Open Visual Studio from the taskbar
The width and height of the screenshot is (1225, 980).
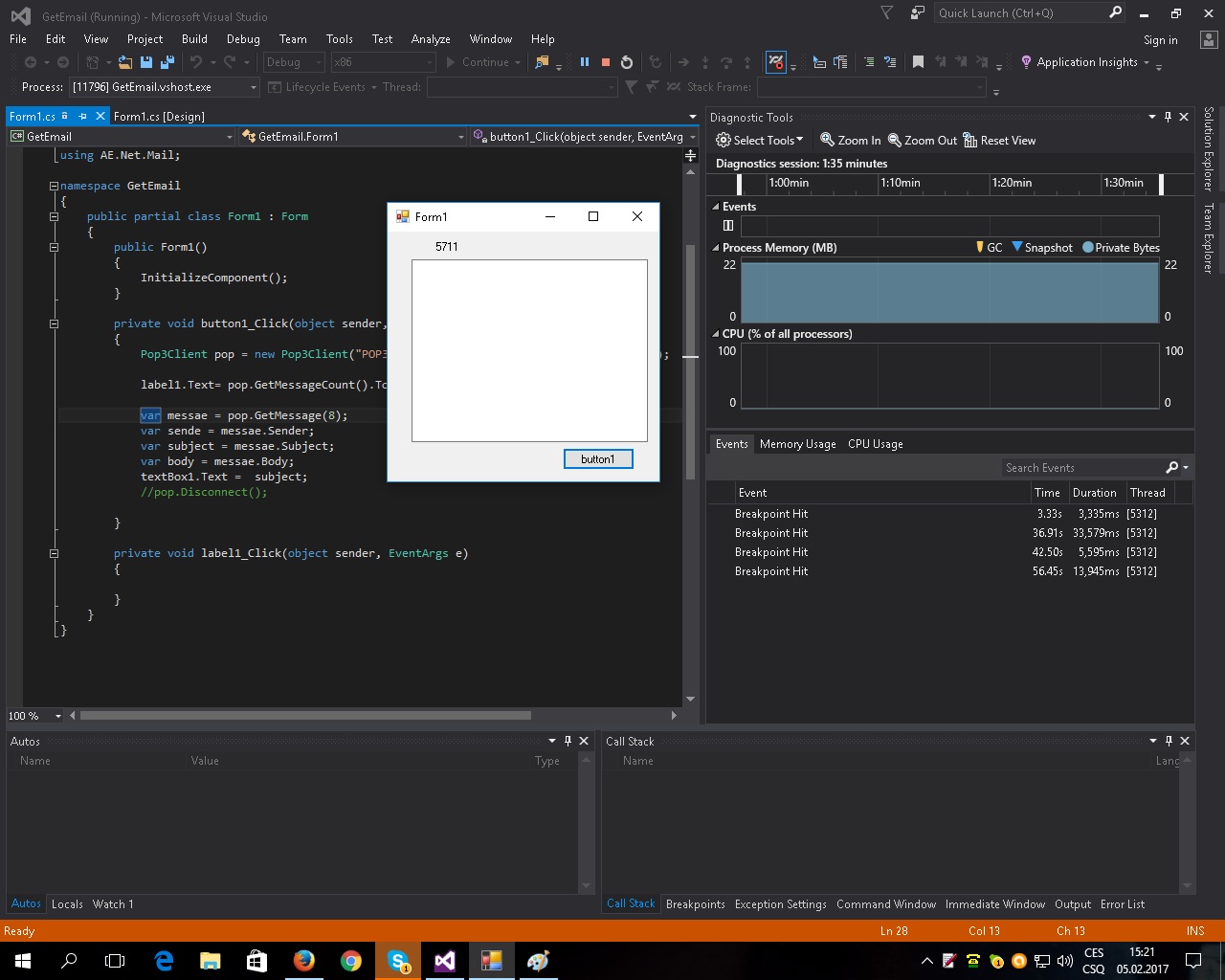click(445, 961)
